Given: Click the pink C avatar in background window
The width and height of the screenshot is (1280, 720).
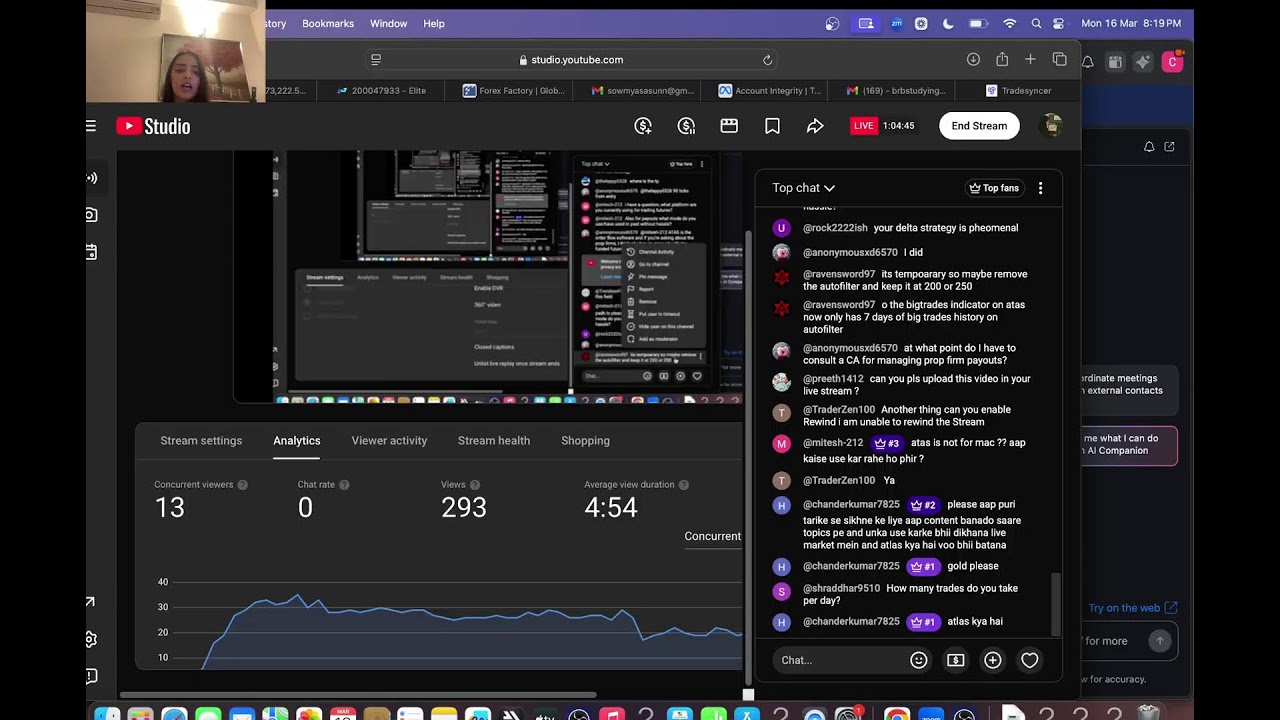Looking at the screenshot, I should click(1173, 62).
